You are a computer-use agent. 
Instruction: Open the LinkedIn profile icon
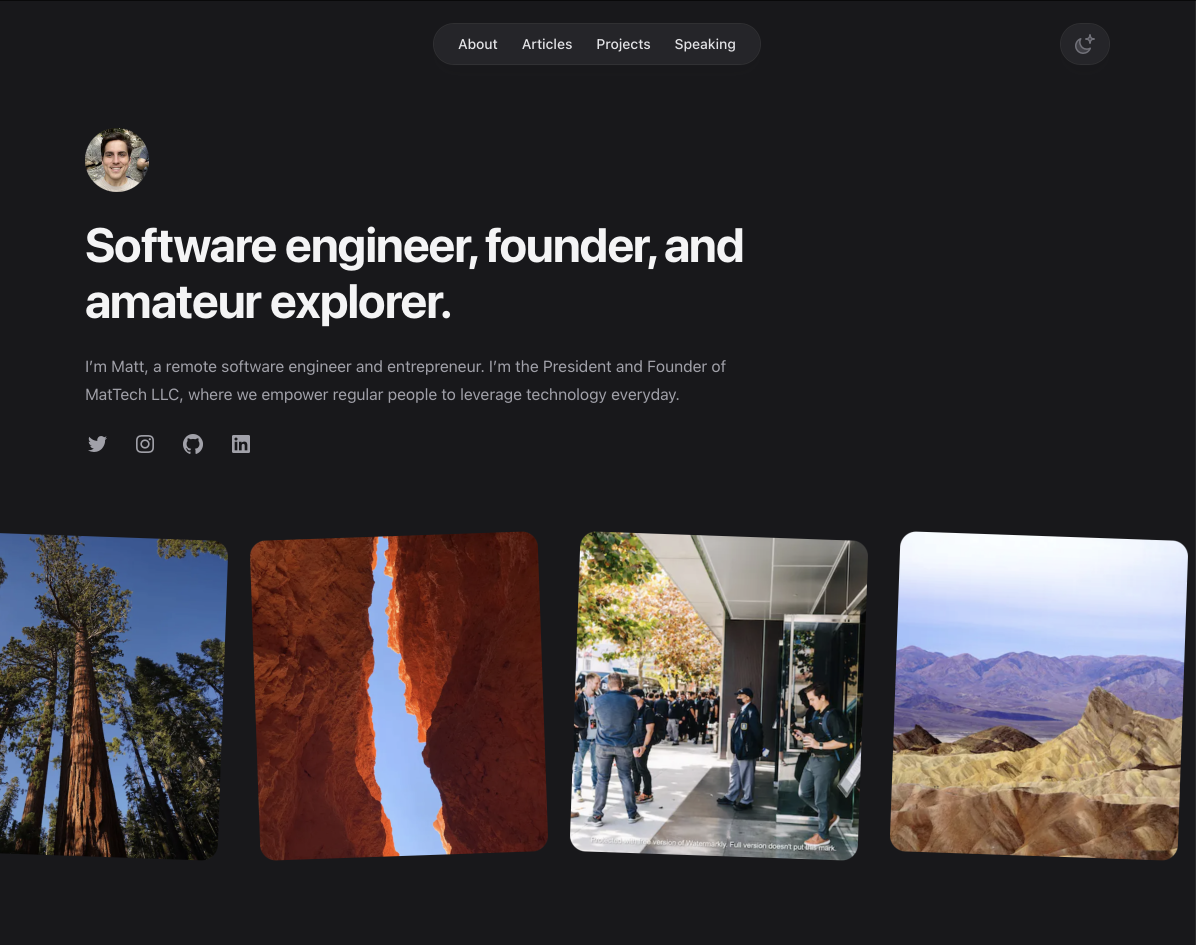point(241,444)
